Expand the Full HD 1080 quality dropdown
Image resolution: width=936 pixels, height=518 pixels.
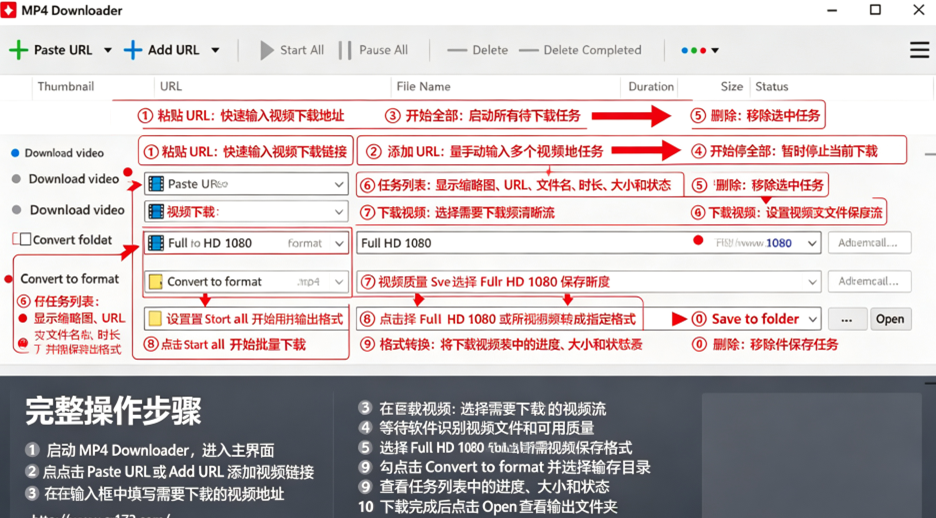point(812,243)
